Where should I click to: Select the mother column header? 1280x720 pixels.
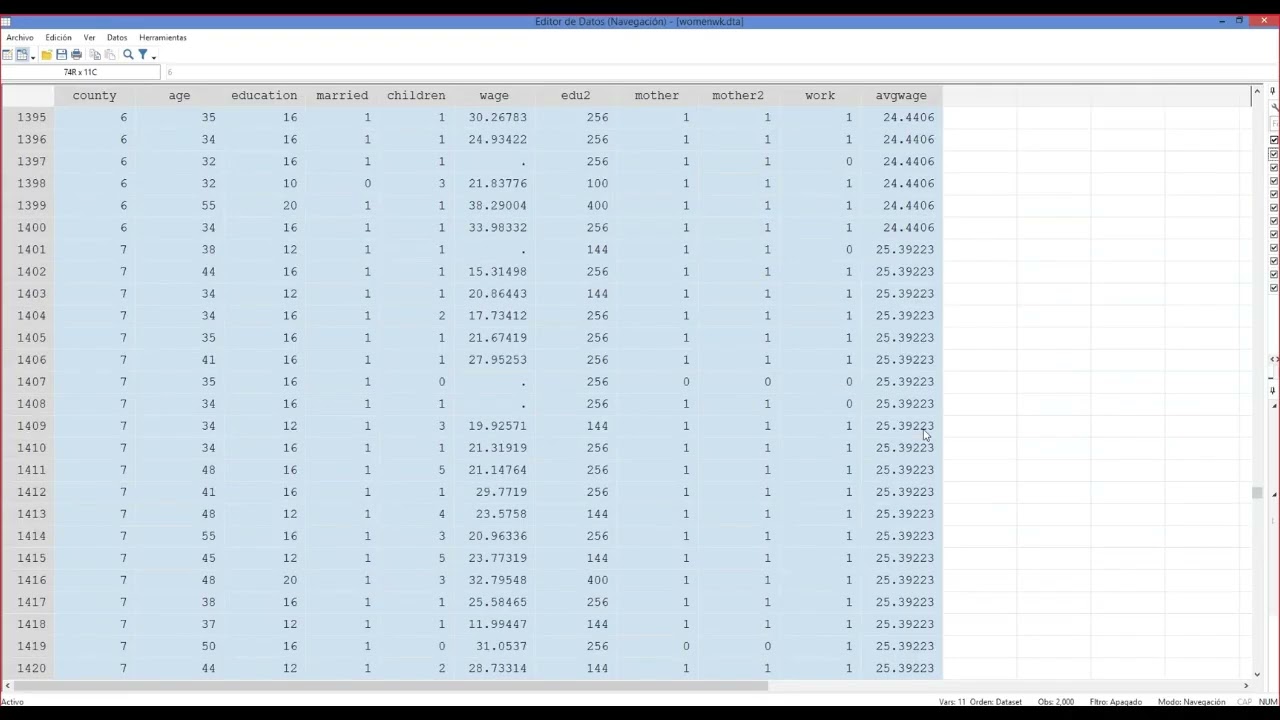(x=657, y=95)
